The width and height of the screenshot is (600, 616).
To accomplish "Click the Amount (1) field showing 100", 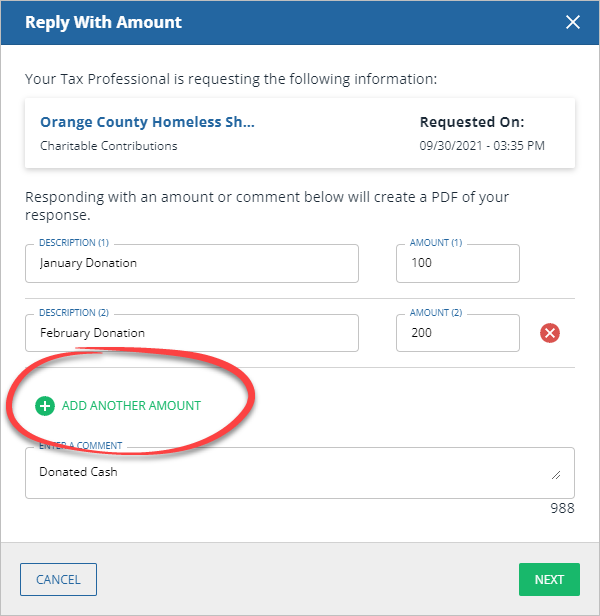I will pos(457,264).
